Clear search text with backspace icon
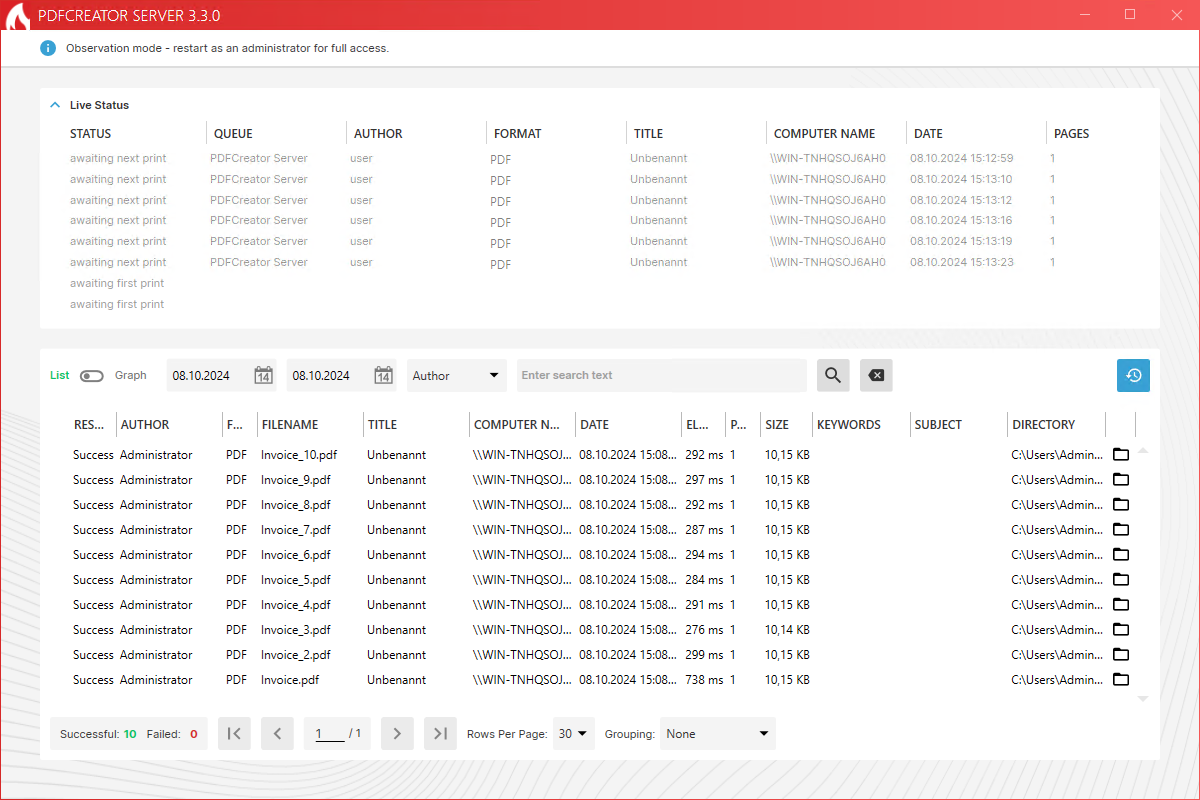The image size is (1200, 800). point(876,375)
